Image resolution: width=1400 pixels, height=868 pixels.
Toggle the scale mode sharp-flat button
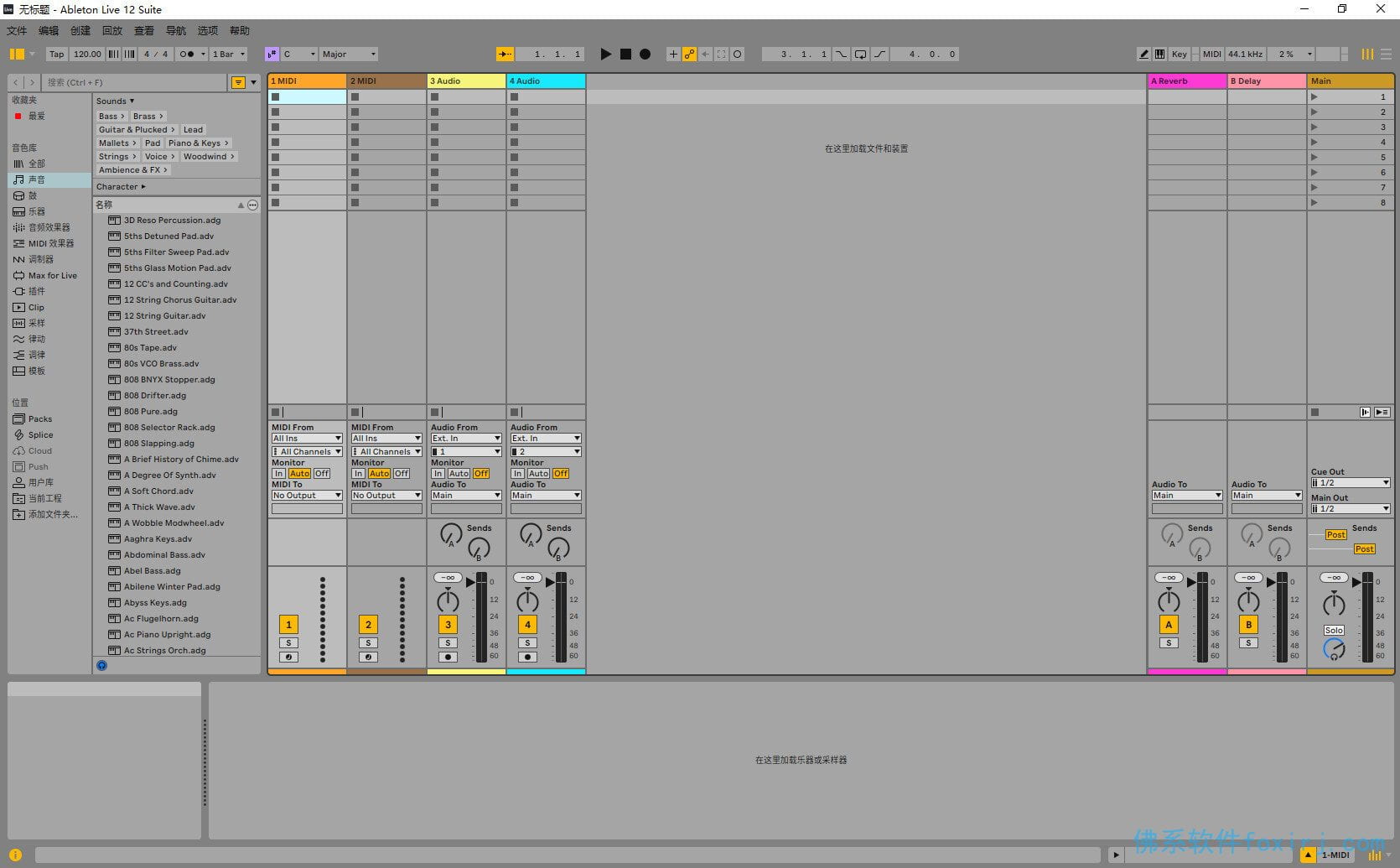tap(272, 54)
